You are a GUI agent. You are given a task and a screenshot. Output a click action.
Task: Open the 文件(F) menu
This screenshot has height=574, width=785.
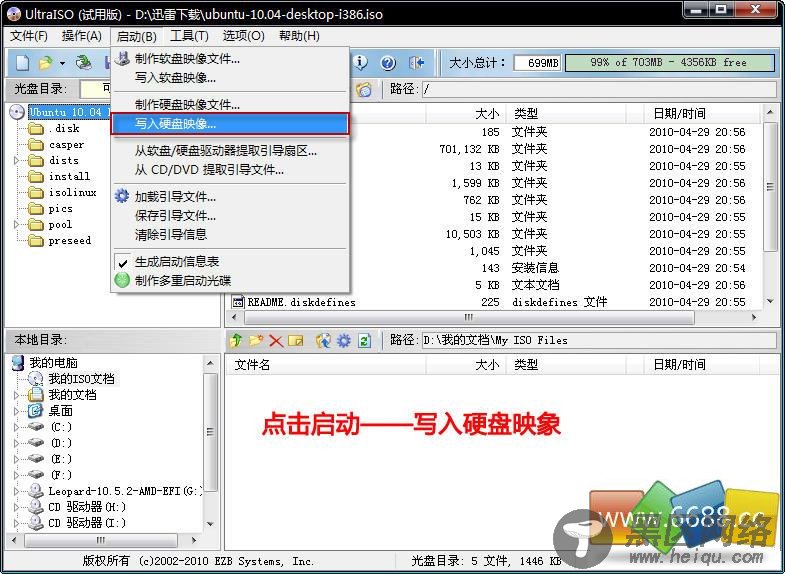pyautogui.click(x=29, y=36)
